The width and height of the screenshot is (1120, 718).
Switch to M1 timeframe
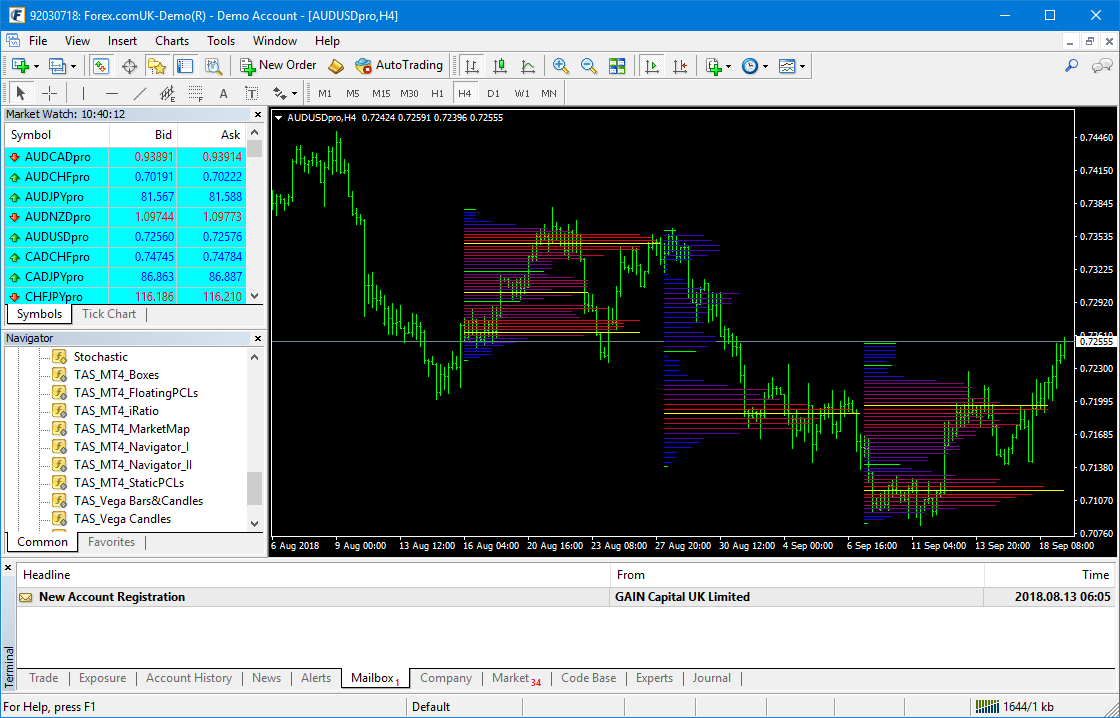tap(325, 94)
